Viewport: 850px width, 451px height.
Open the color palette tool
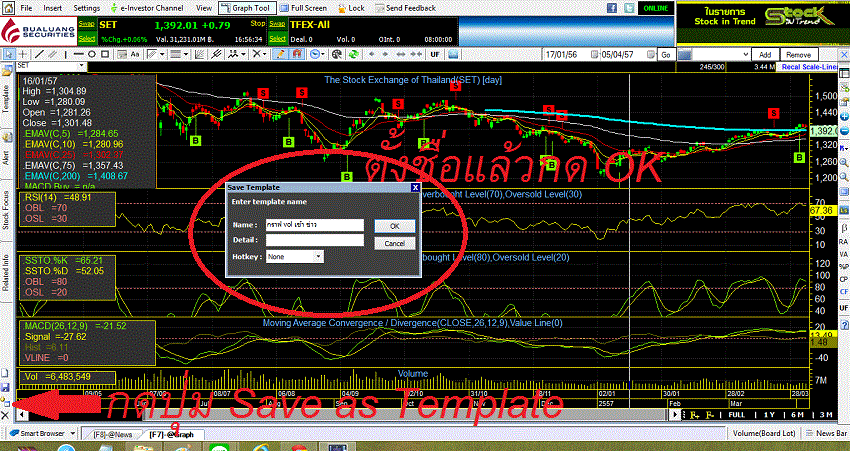336,54
